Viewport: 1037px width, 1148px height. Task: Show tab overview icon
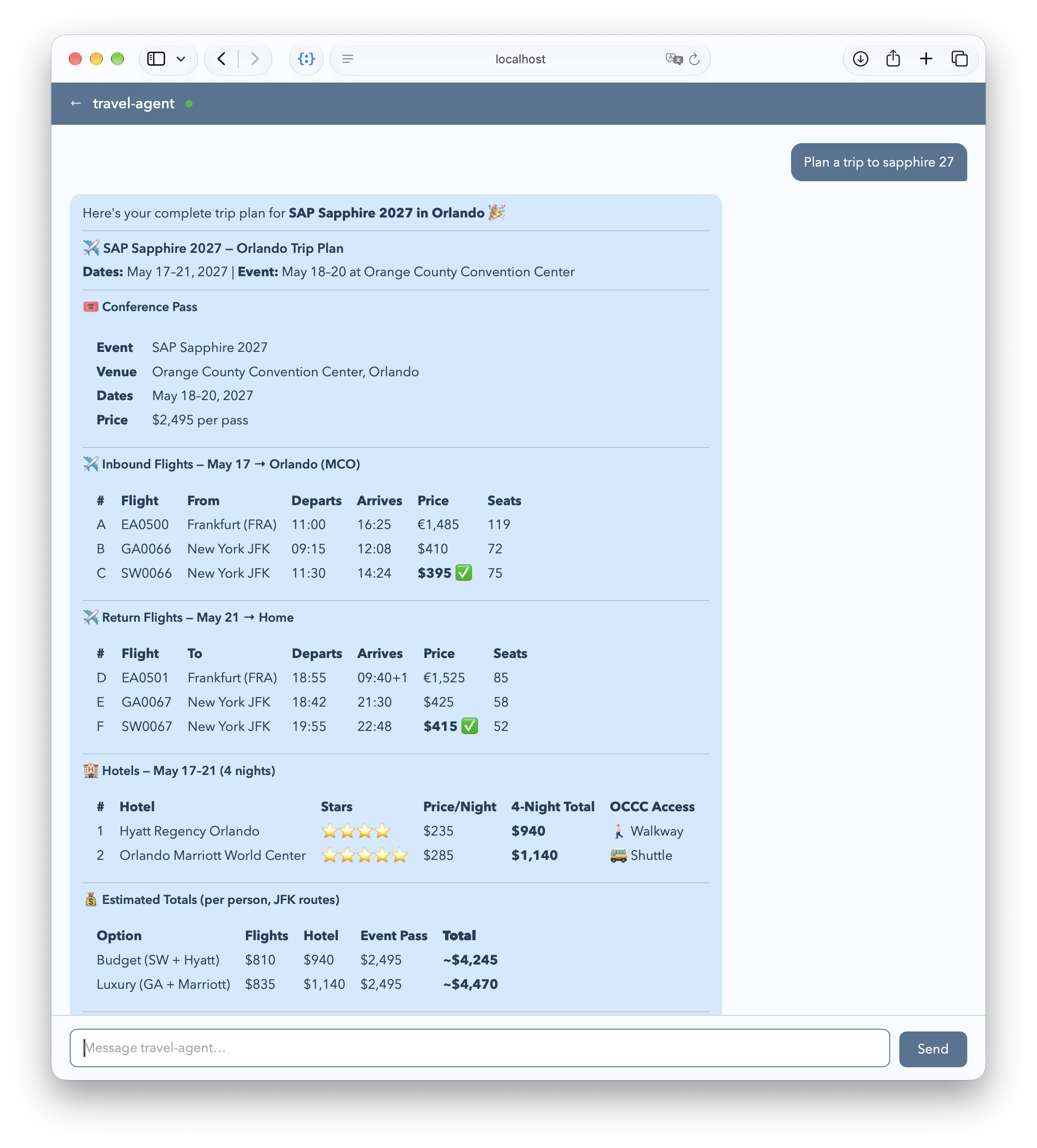(x=959, y=59)
